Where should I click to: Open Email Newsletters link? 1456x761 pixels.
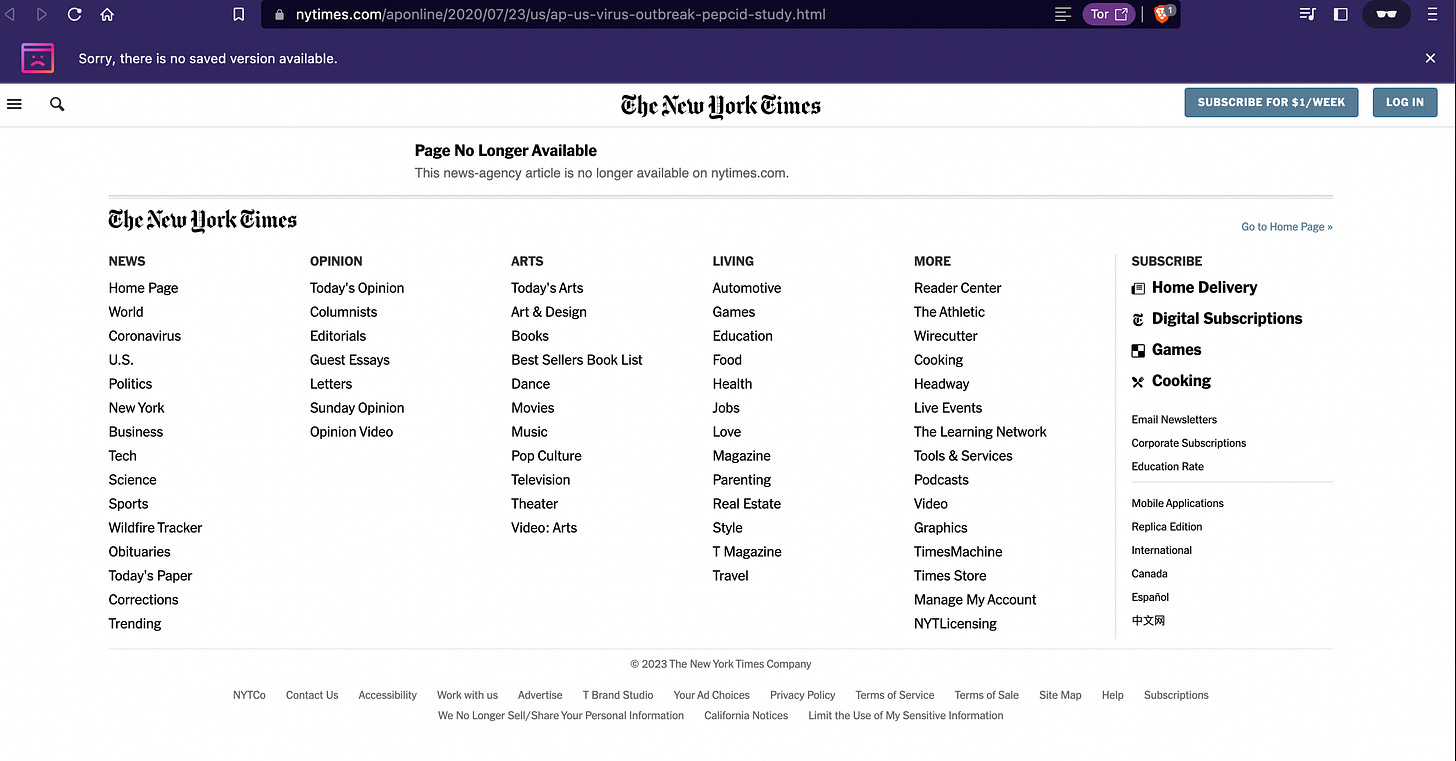tap(1174, 420)
